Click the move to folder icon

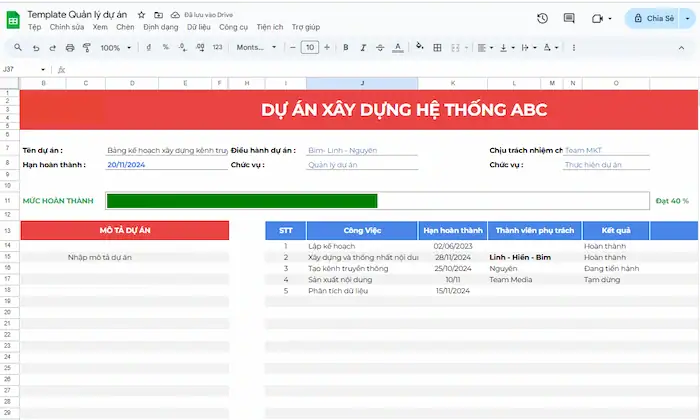(x=158, y=15)
